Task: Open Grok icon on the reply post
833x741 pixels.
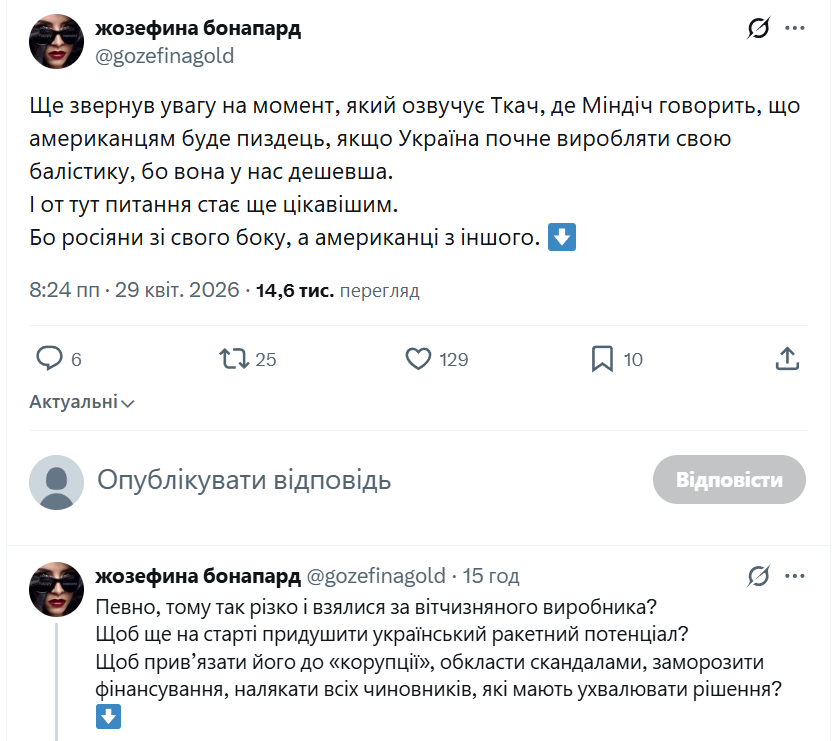Action: 759,577
